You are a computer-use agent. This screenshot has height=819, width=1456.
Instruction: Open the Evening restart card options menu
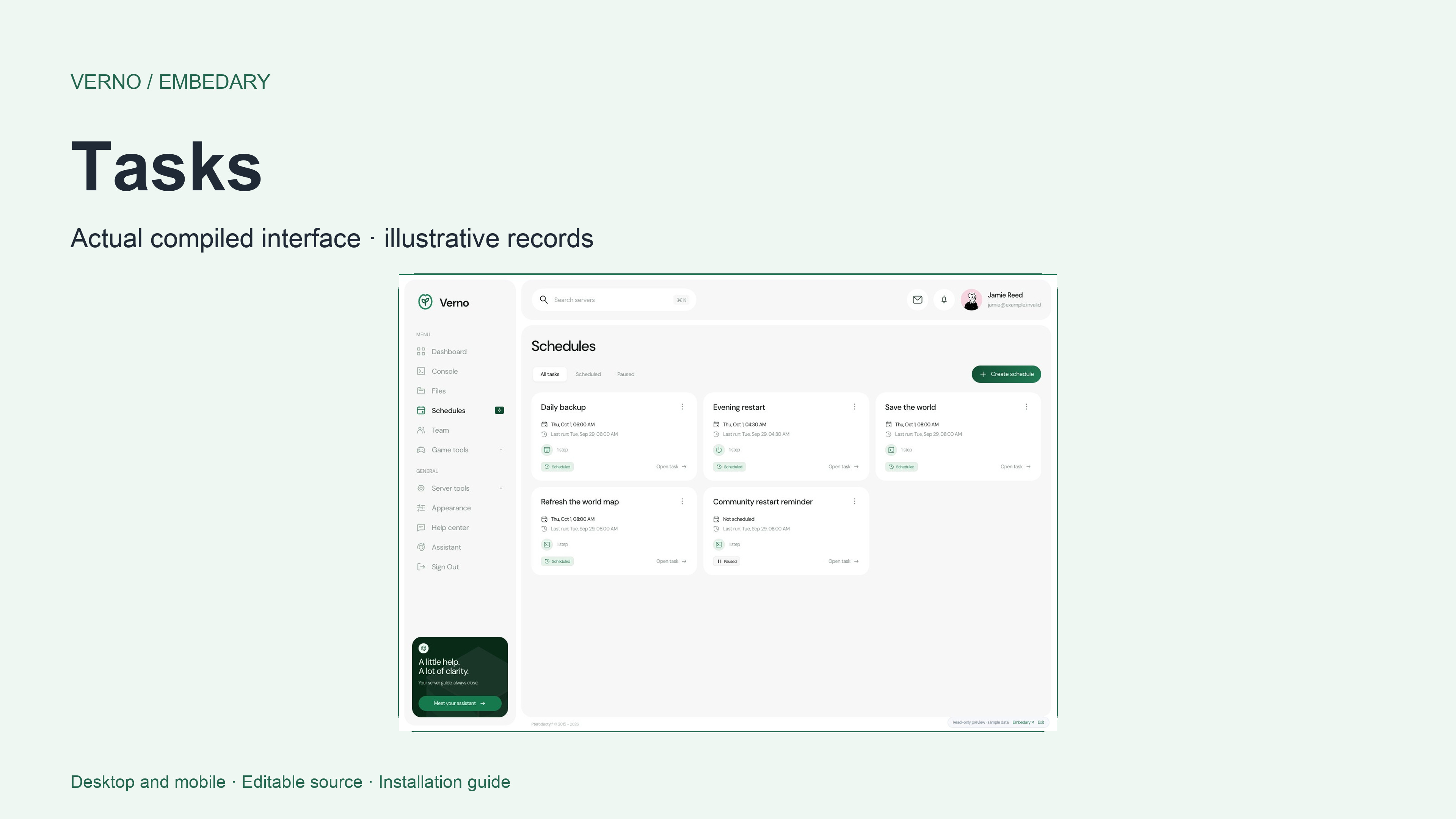click(855, 407)
